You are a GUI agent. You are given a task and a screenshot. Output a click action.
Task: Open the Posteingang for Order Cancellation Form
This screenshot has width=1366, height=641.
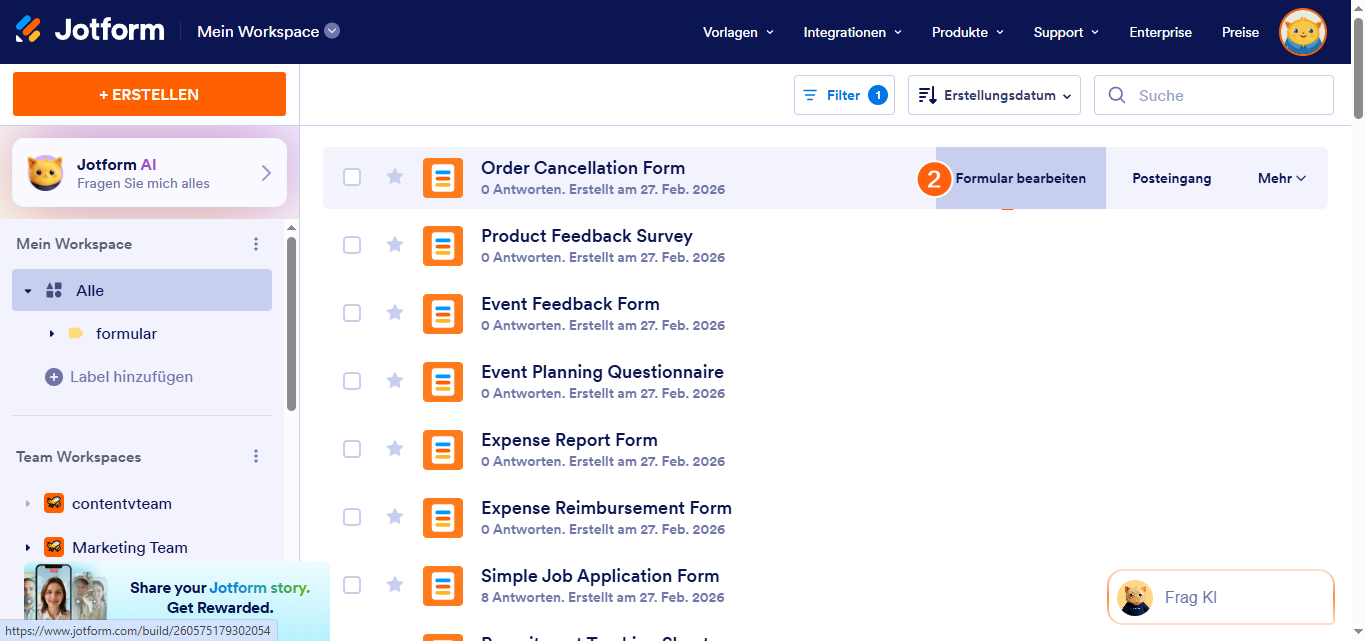pos(1171,178)
